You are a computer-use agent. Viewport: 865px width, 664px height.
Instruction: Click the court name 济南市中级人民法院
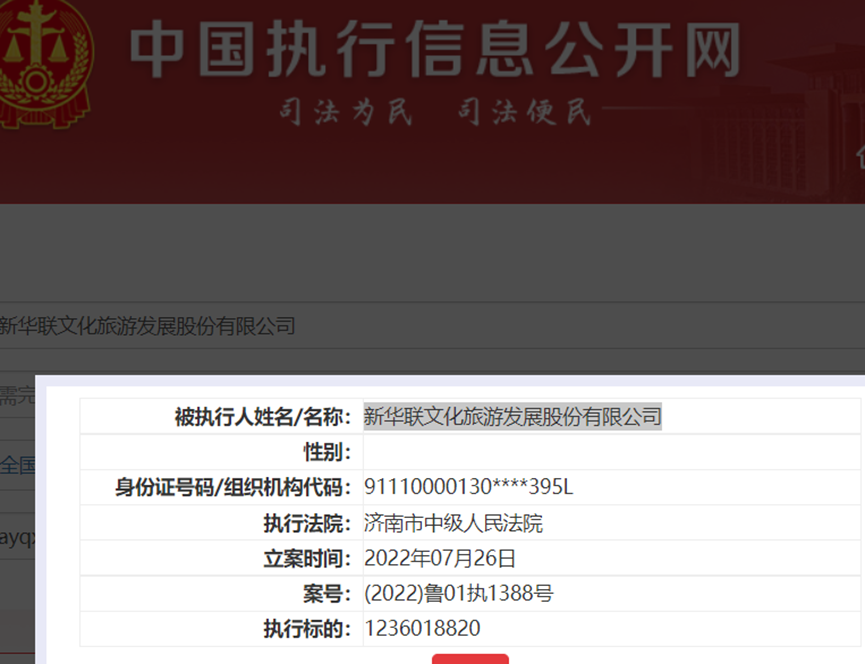point(453,523)
